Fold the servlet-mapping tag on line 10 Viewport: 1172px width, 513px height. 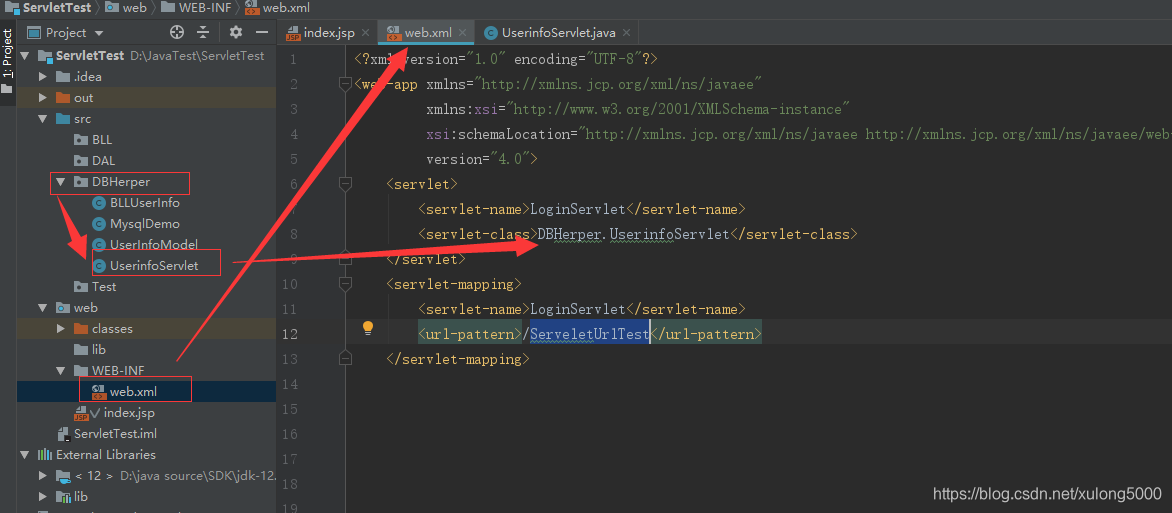[x=345, y=284]
